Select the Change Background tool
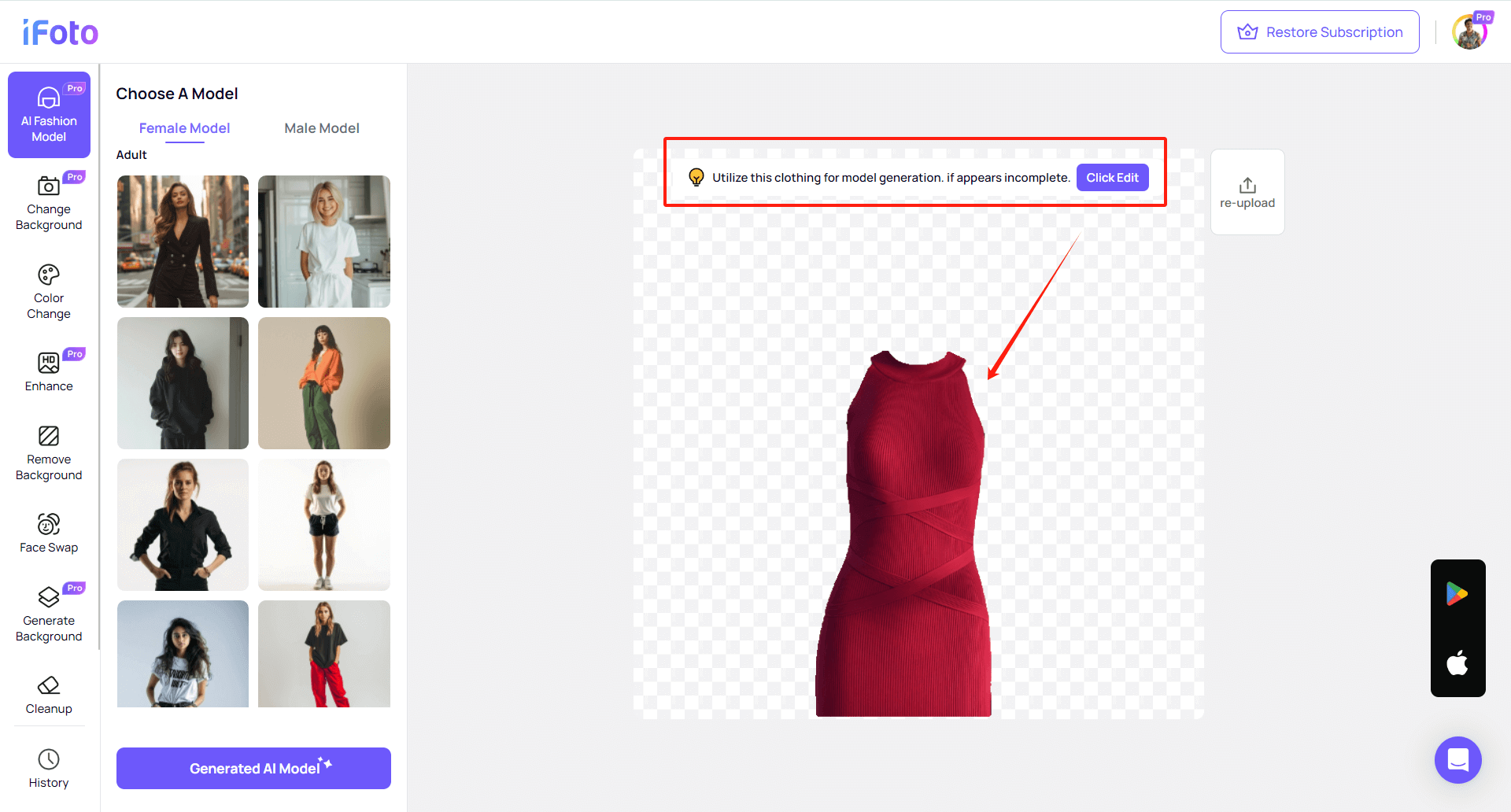The image size is (1511, 812). click(x=49, y=203)
